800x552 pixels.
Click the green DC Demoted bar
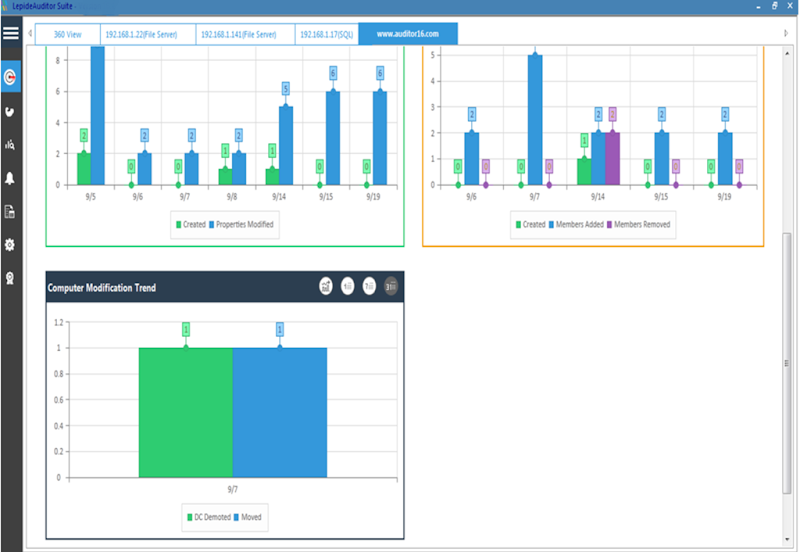(x=186, y=413)
